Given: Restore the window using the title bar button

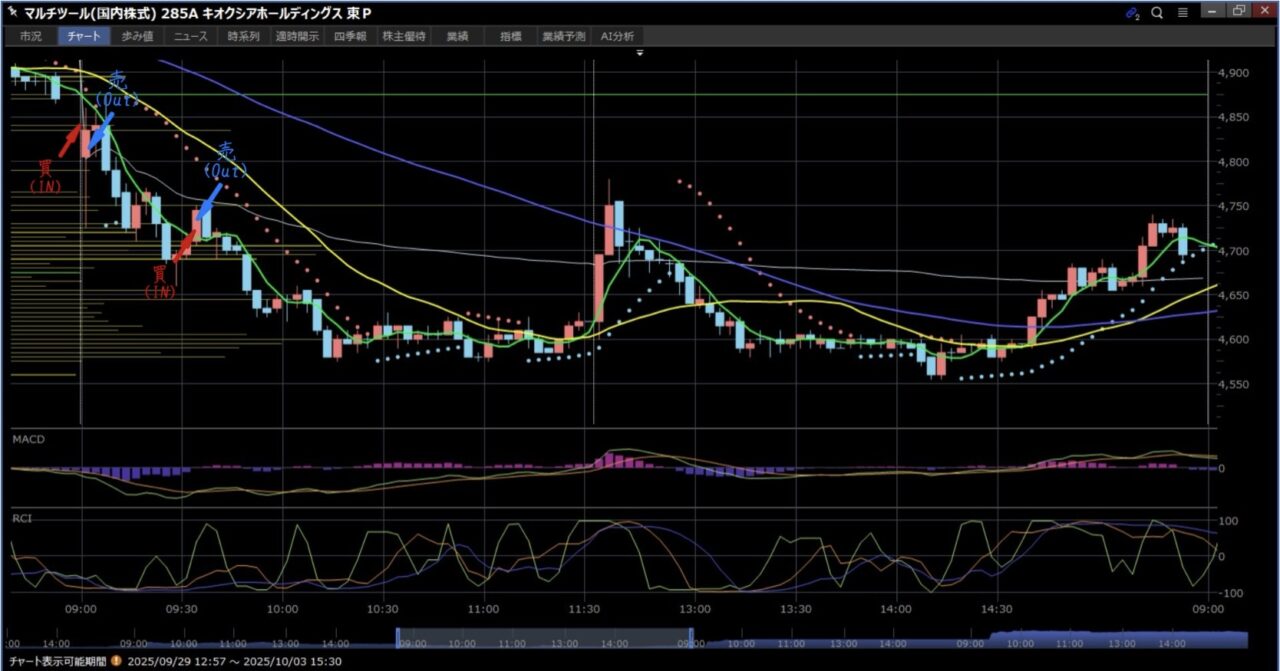Looking at the screenshot, I should [1239, 12].
